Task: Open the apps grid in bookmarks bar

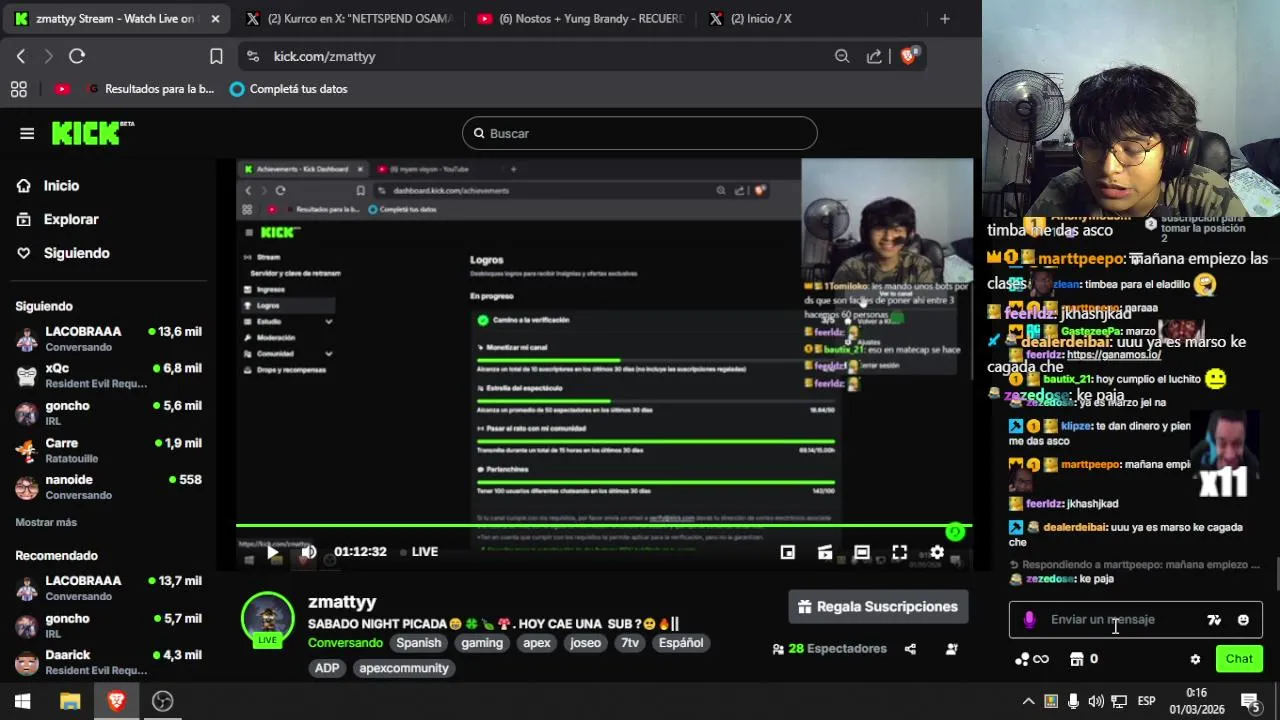Action: 19,89
